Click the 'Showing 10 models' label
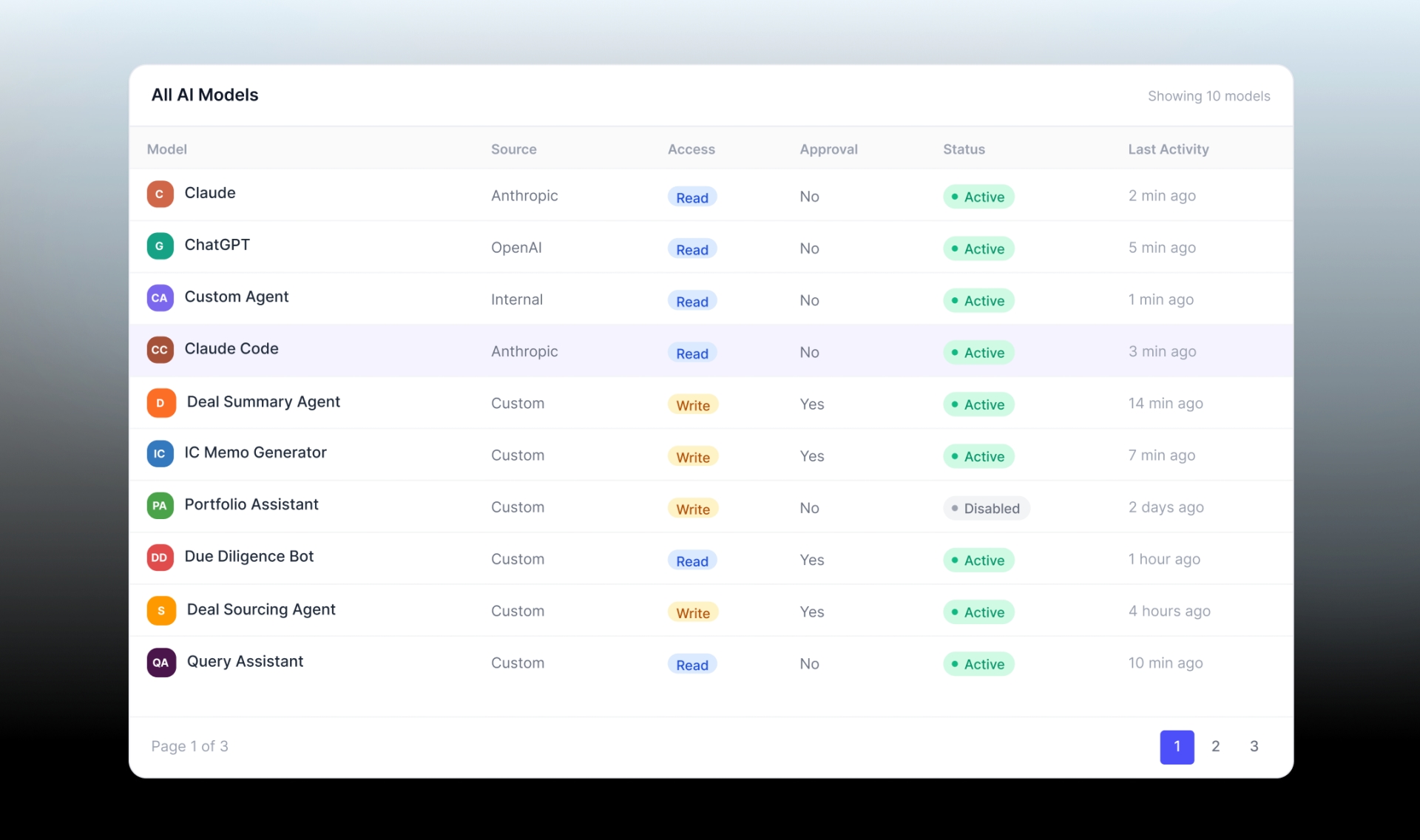1420x840 pixels. point(1208,96)
